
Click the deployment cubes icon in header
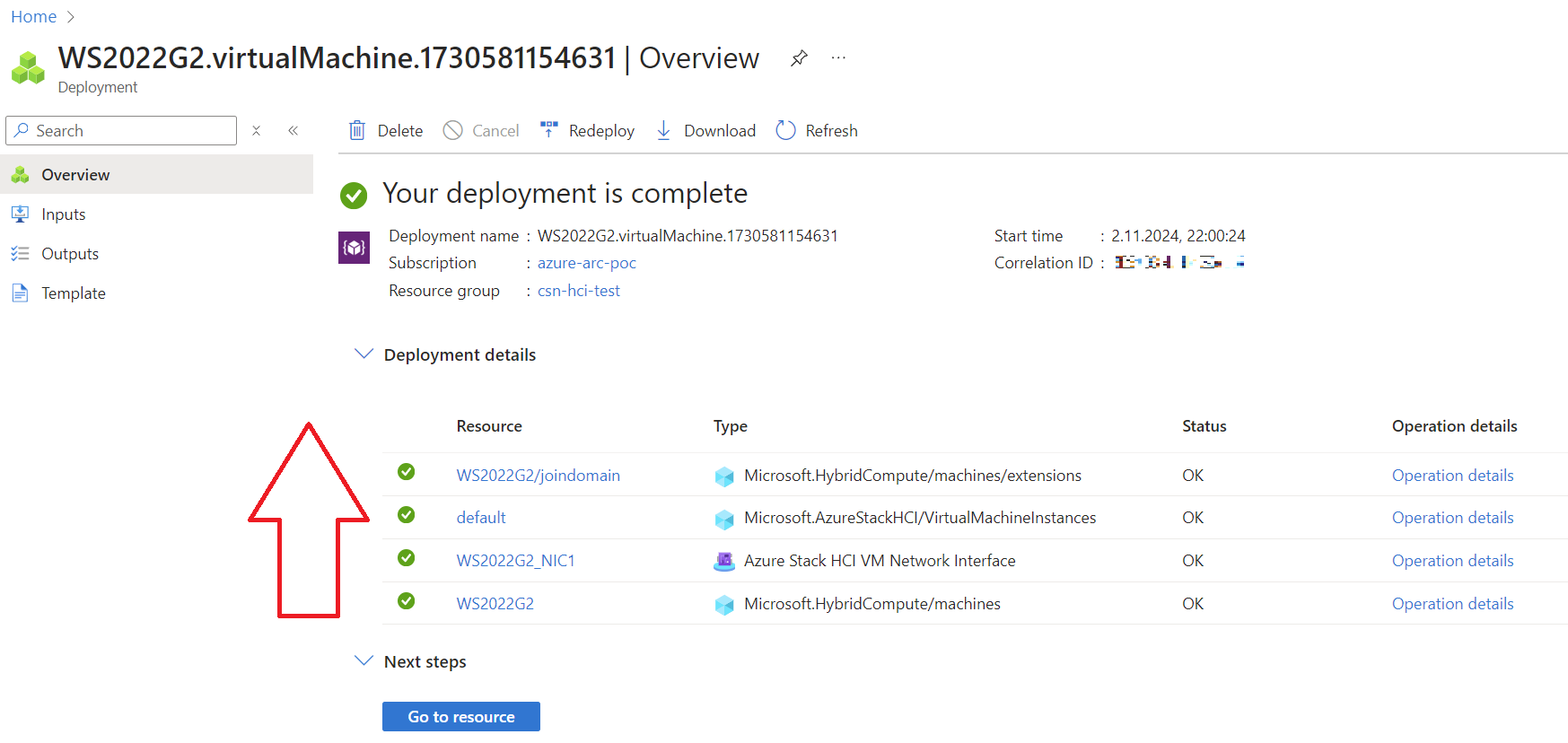point(28,68)
